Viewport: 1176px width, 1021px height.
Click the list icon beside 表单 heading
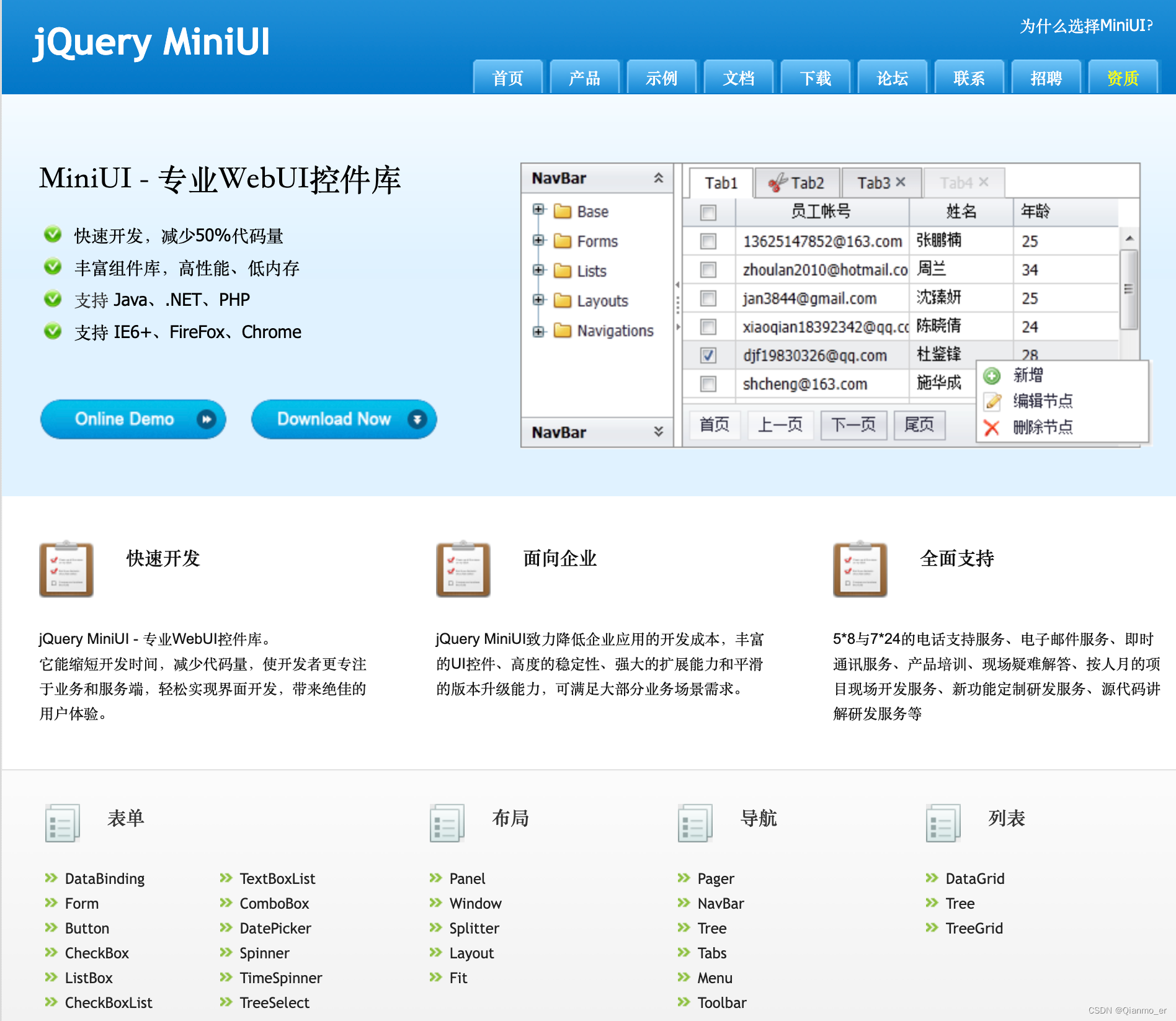point(63,823)
